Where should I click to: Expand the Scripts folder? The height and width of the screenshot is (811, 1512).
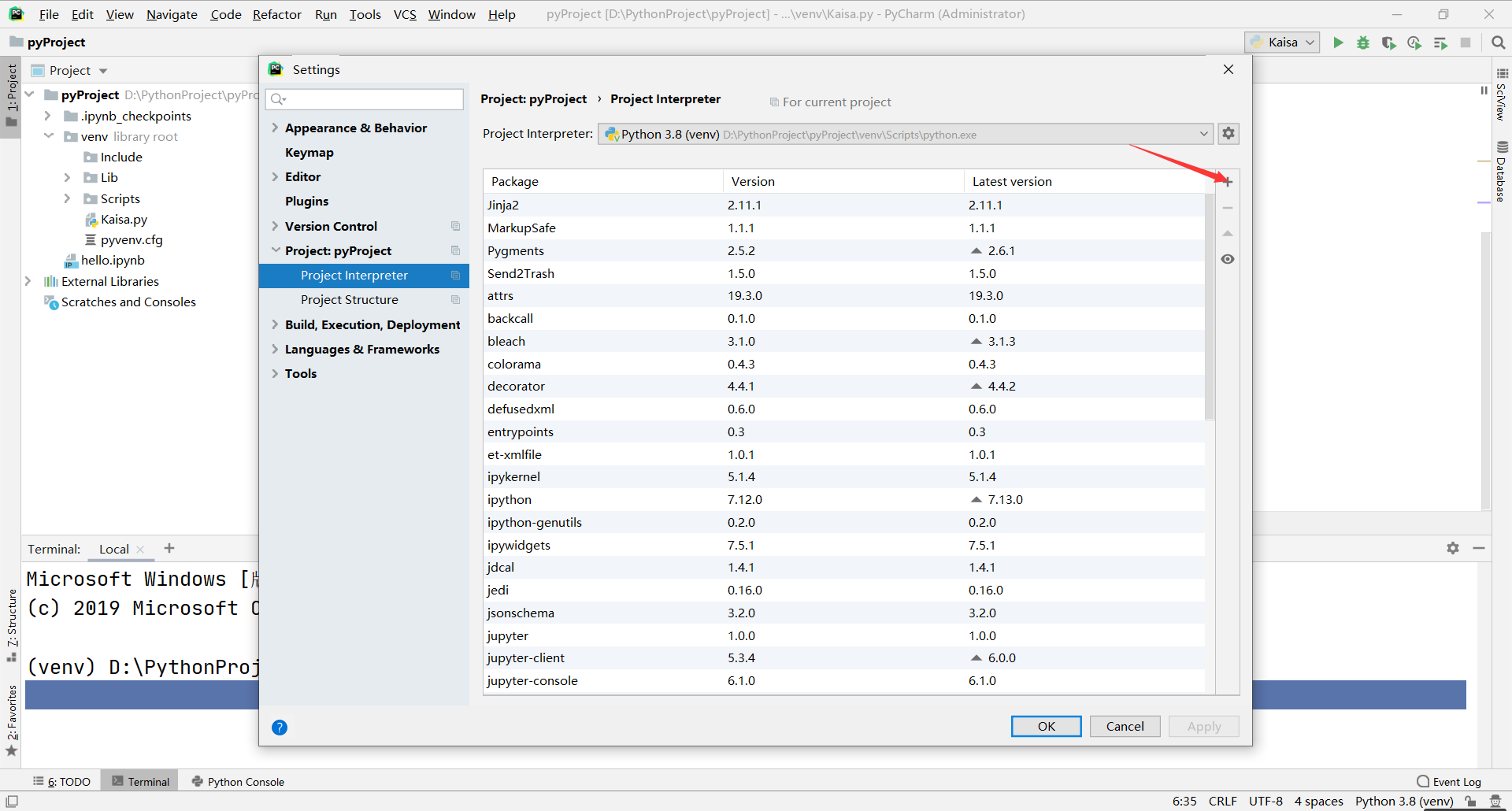[68, 198]
